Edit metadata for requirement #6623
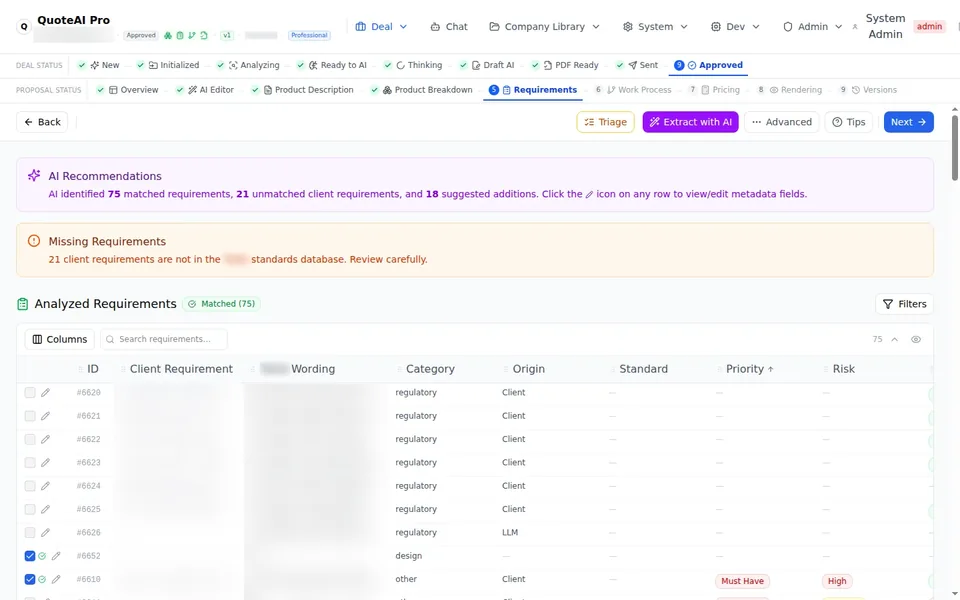This screenshot has height=600, width=960. pos(45,462)
